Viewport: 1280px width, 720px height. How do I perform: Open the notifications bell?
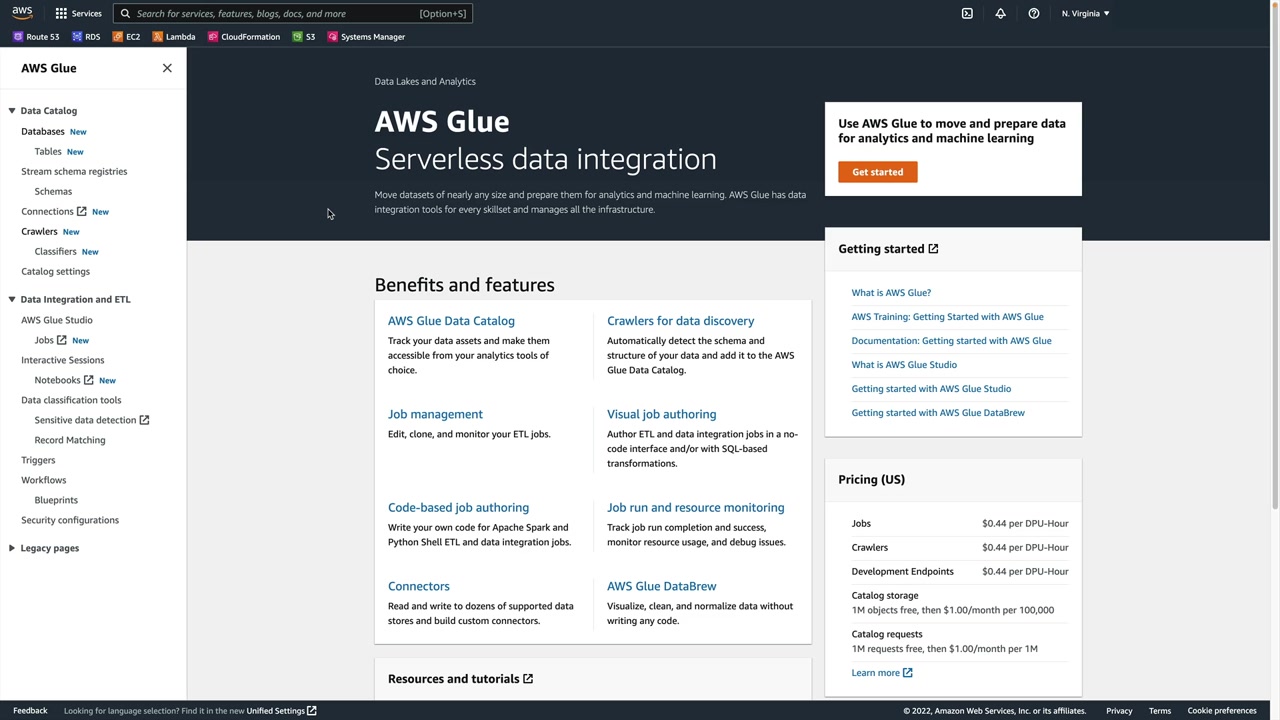pos(1000,14)
